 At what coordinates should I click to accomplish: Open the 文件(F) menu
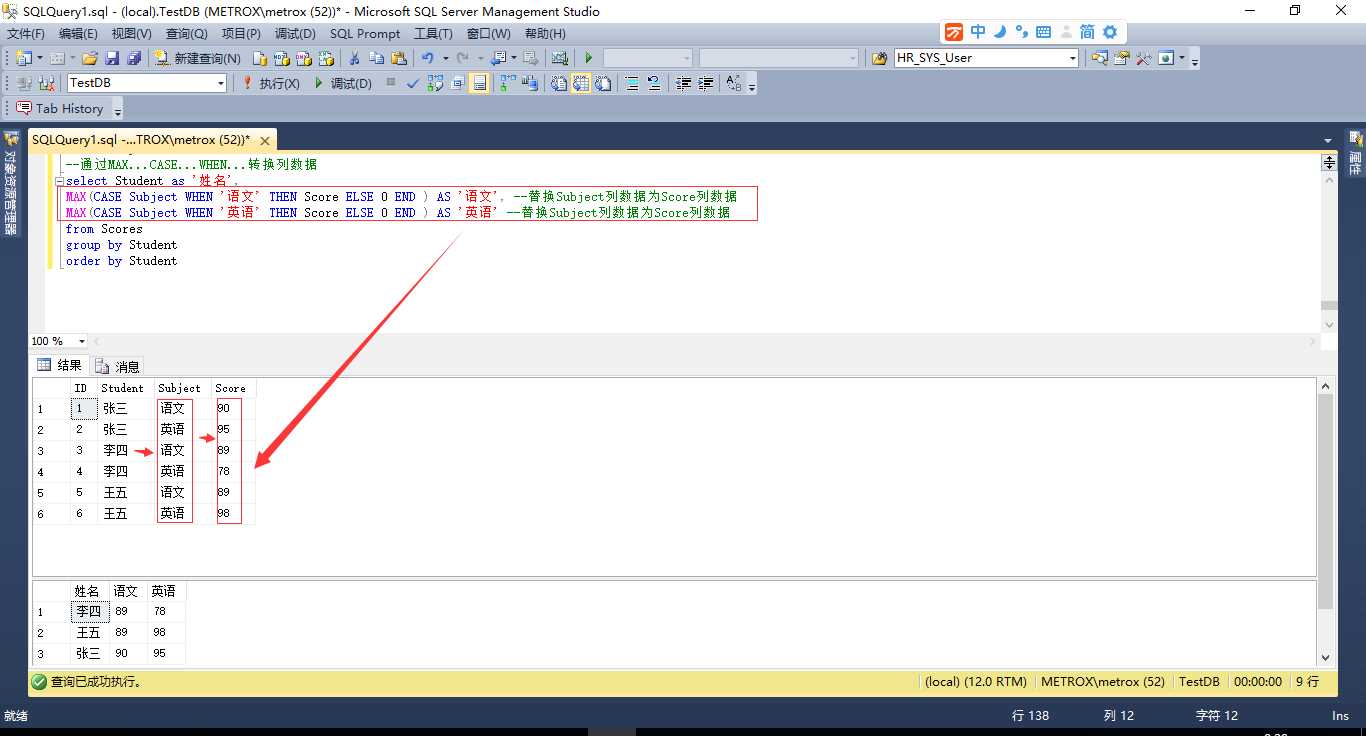coord(26,33)
